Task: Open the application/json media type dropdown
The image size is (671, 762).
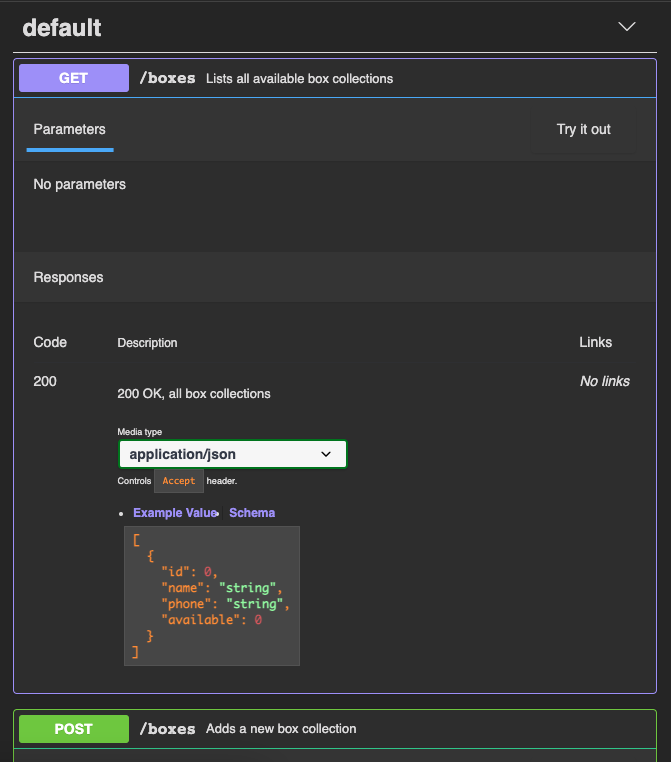Action: [232, 454]
